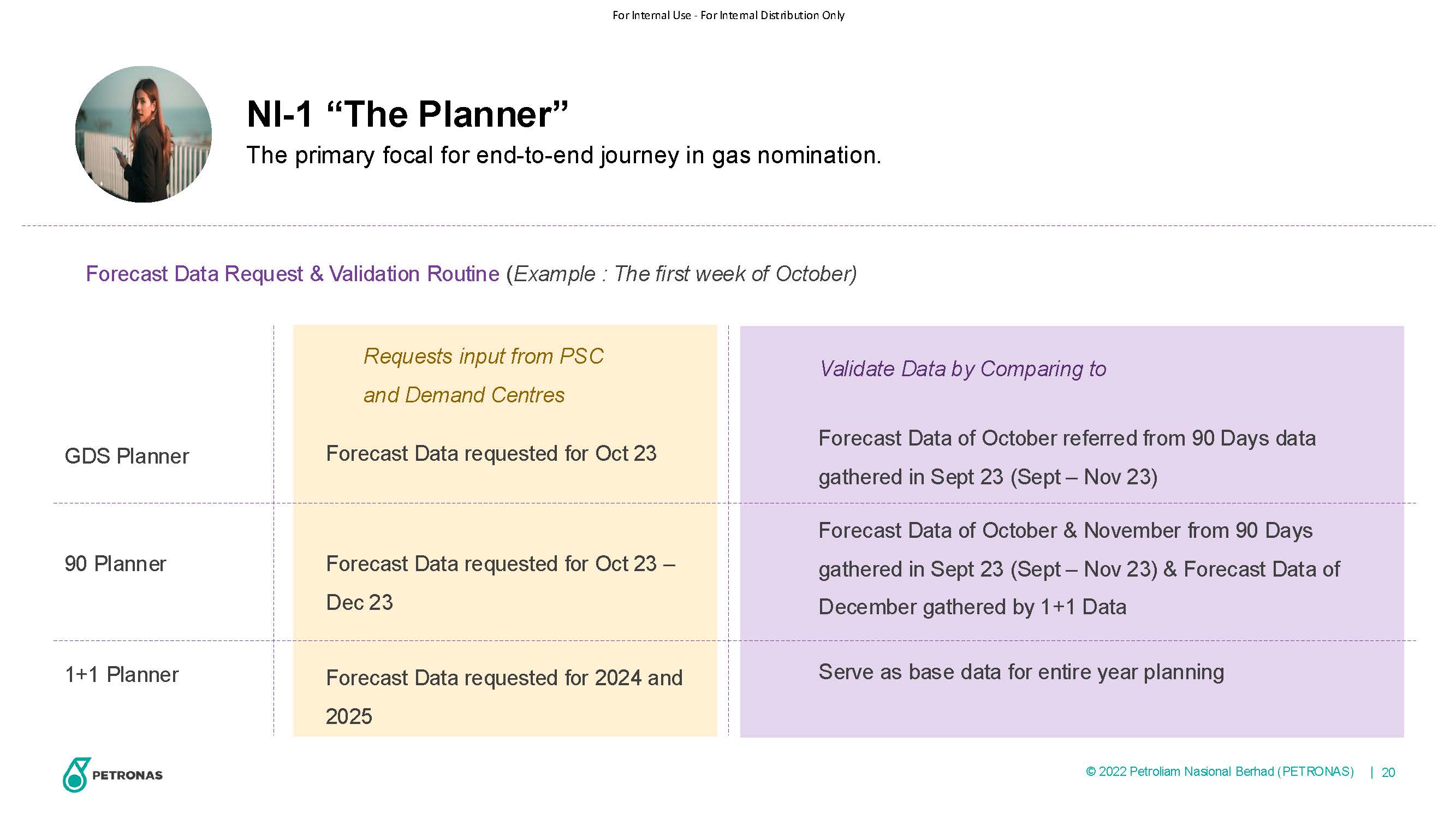Click the page number 20
Screen dimensions: 1456x819
pyautogui.click(x=1388, y=772)
